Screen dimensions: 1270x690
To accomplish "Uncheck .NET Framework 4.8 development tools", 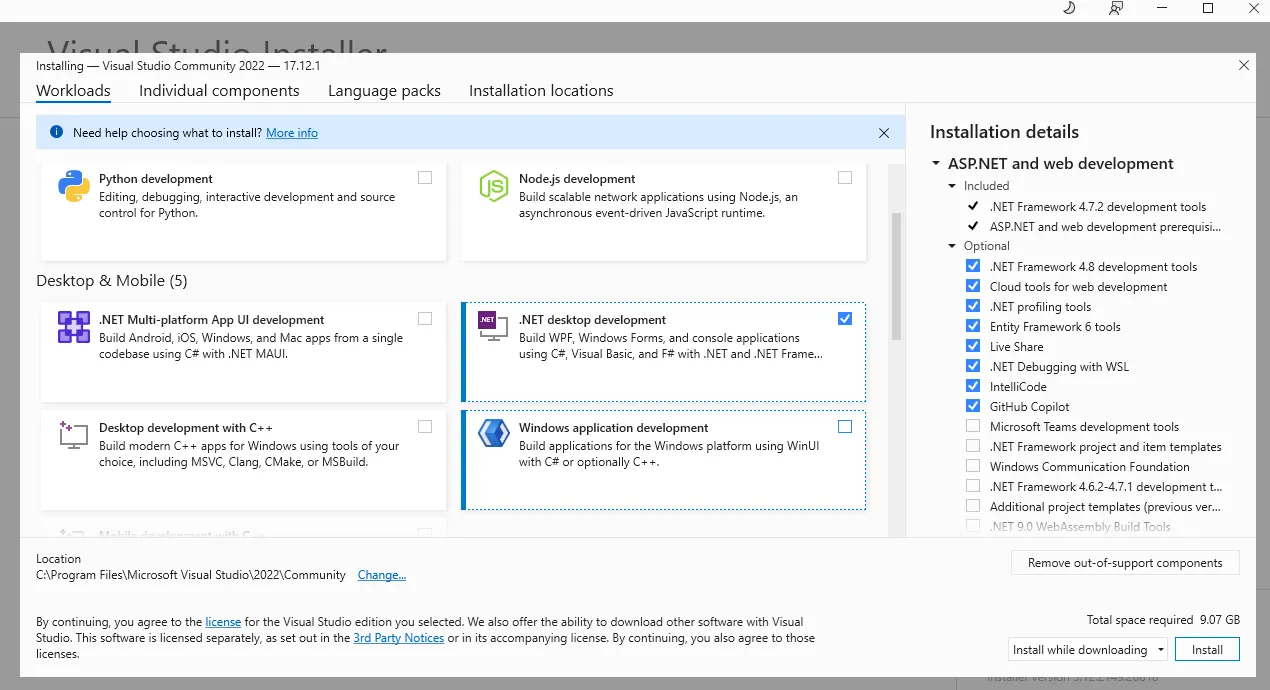I will (973, 266).
